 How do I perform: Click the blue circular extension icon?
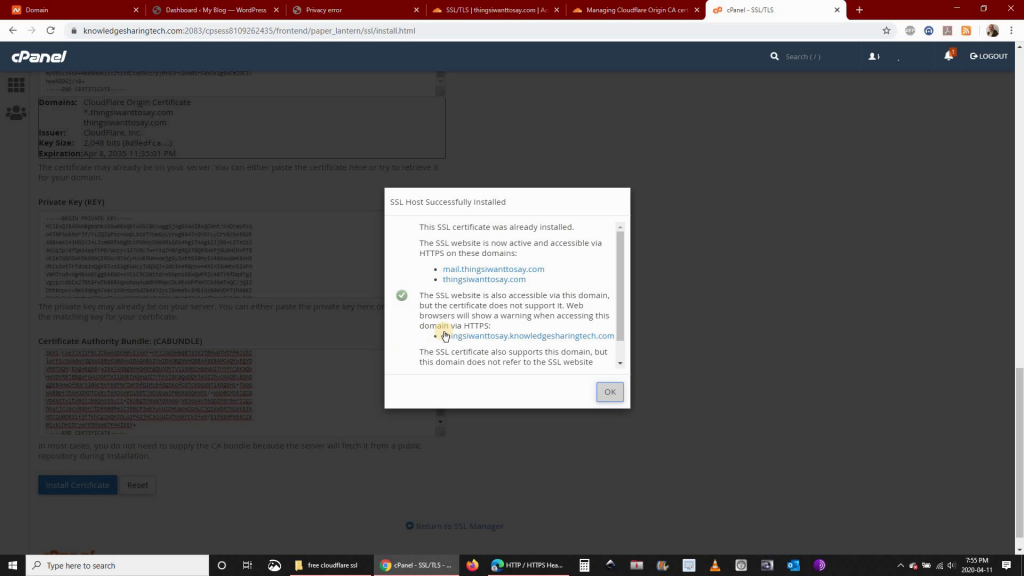coord(929,31)
